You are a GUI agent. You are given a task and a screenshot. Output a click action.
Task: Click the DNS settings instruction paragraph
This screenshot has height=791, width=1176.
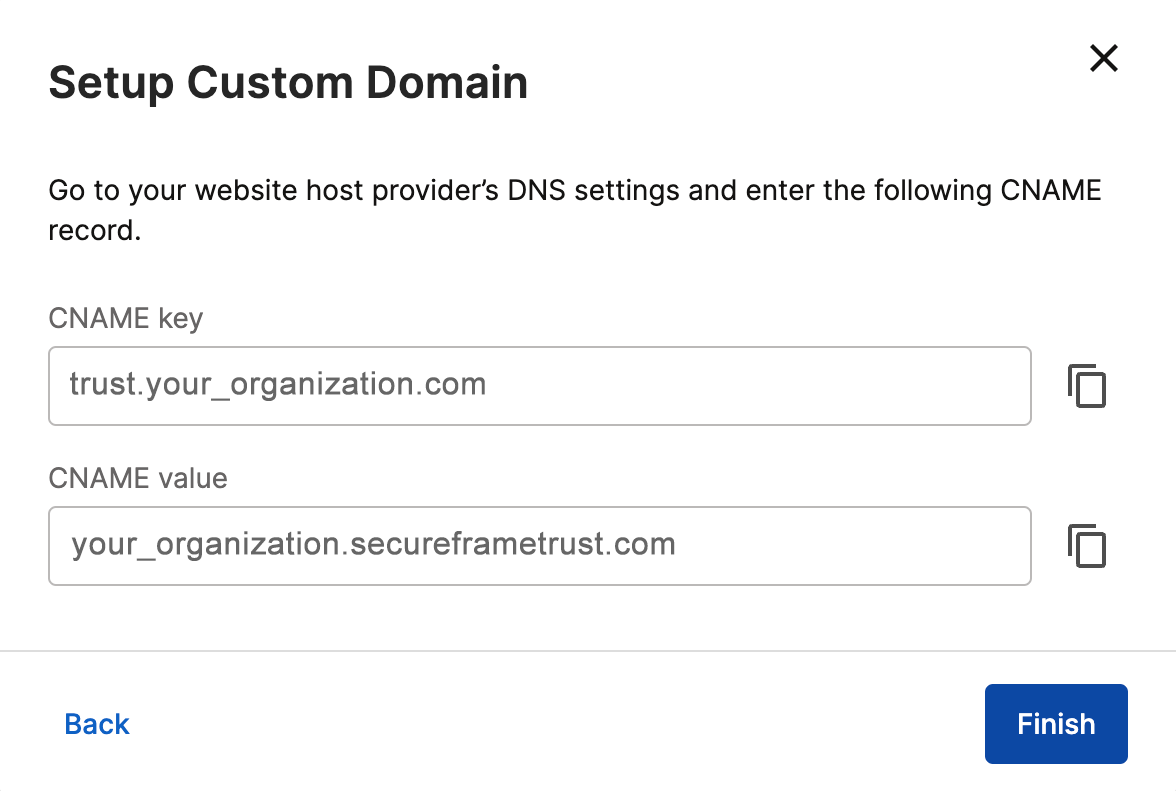(574, 210)
